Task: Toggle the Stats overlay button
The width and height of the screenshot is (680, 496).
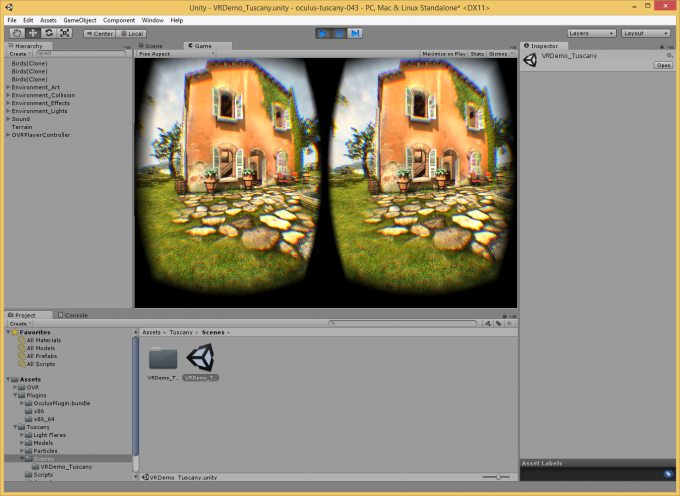Action: click(477, 54)
